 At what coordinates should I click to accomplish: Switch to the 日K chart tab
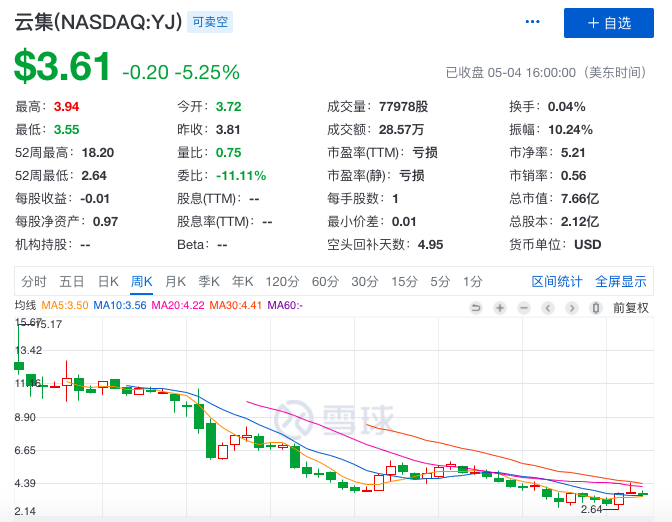click(x=108, y=281)
